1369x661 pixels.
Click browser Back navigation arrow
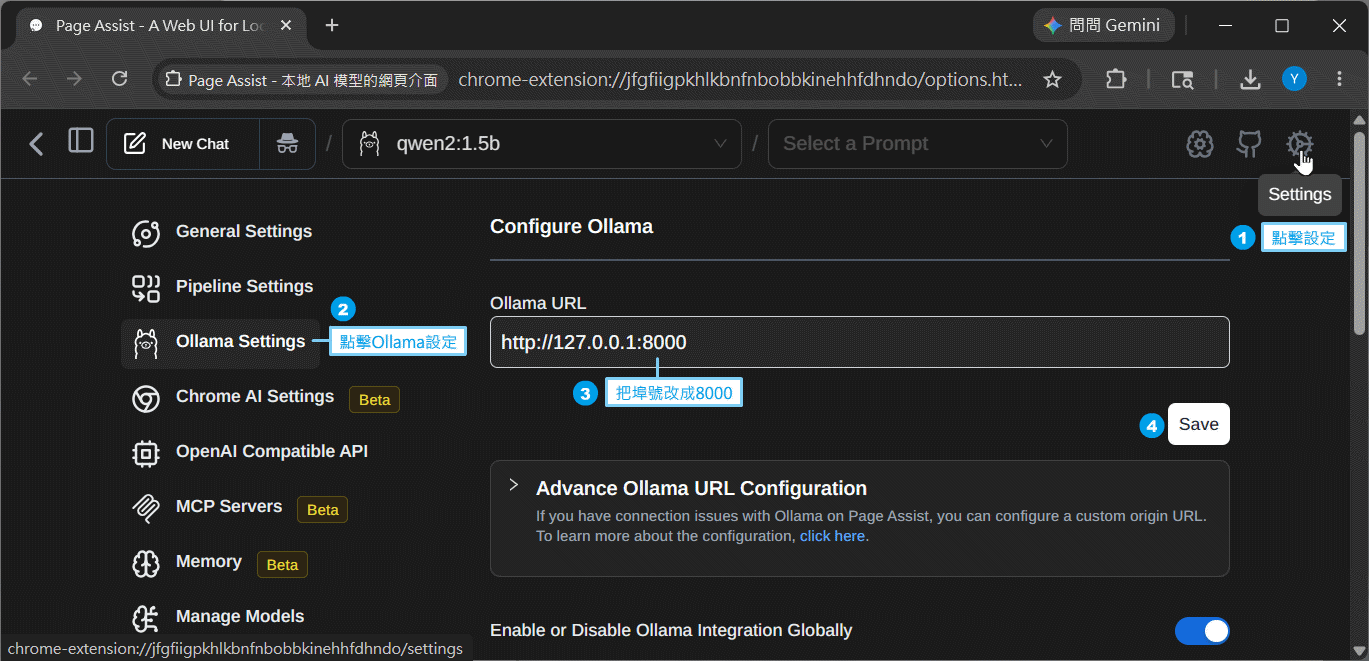coord(30,79)
